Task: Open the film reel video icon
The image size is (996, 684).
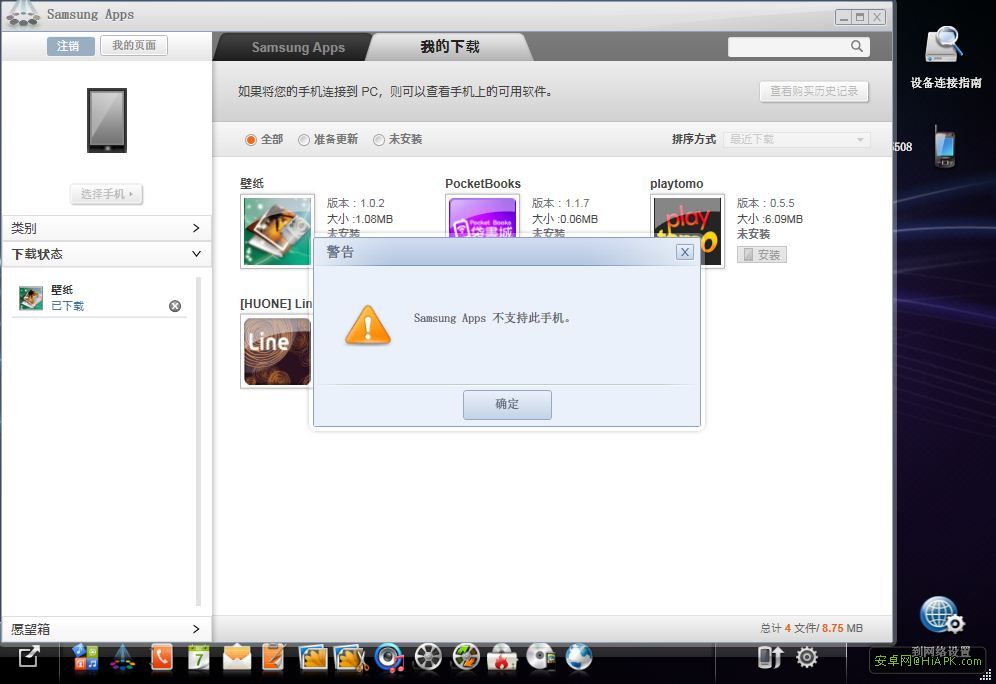Action: tap(428, 657)
